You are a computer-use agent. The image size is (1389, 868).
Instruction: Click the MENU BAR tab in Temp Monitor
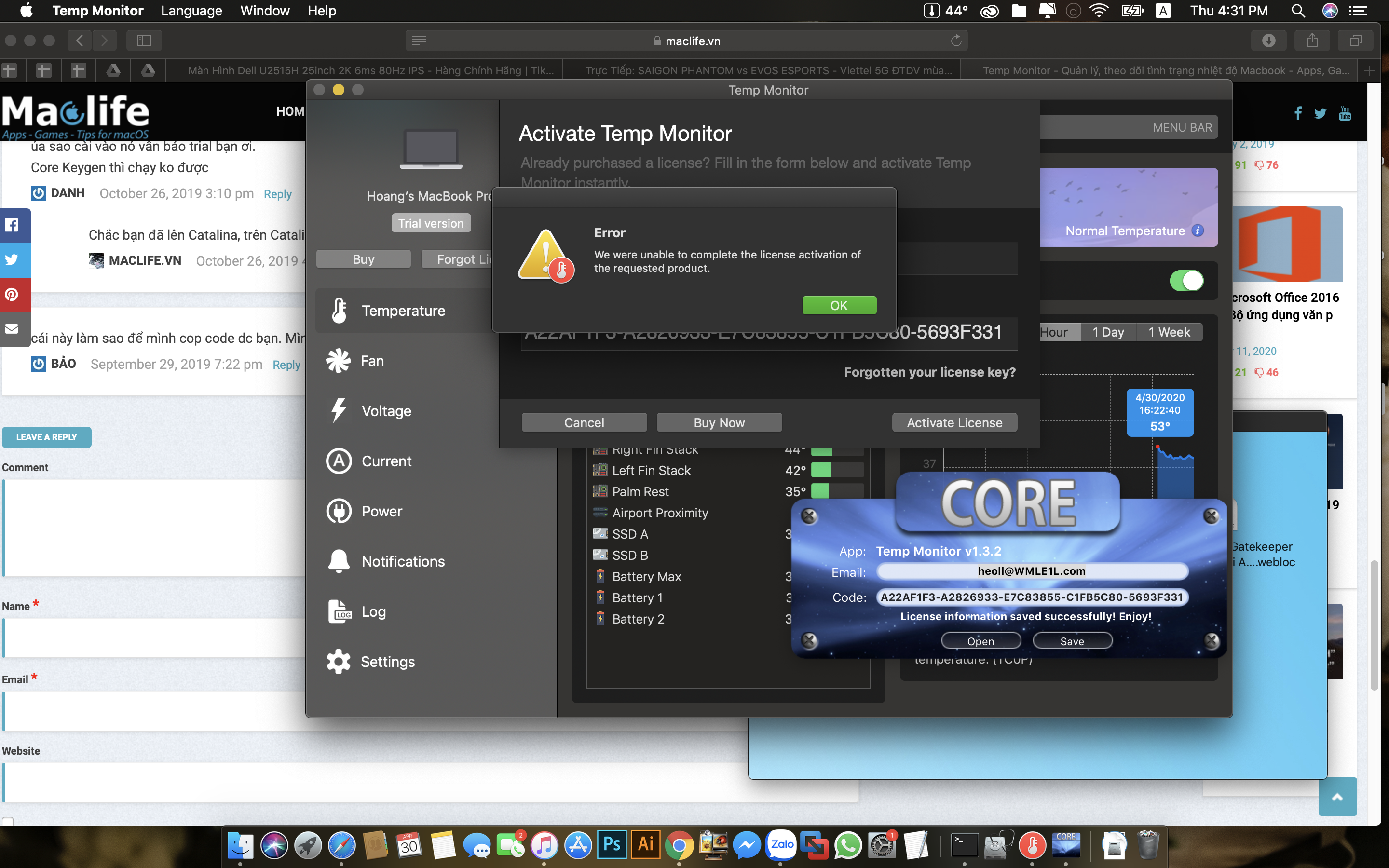point(1183,127)
